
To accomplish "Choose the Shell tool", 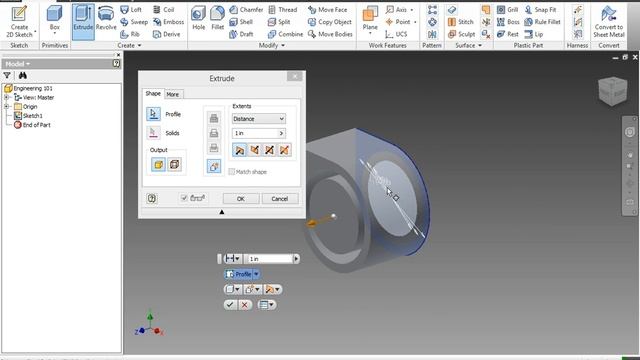I will point(241,22).
